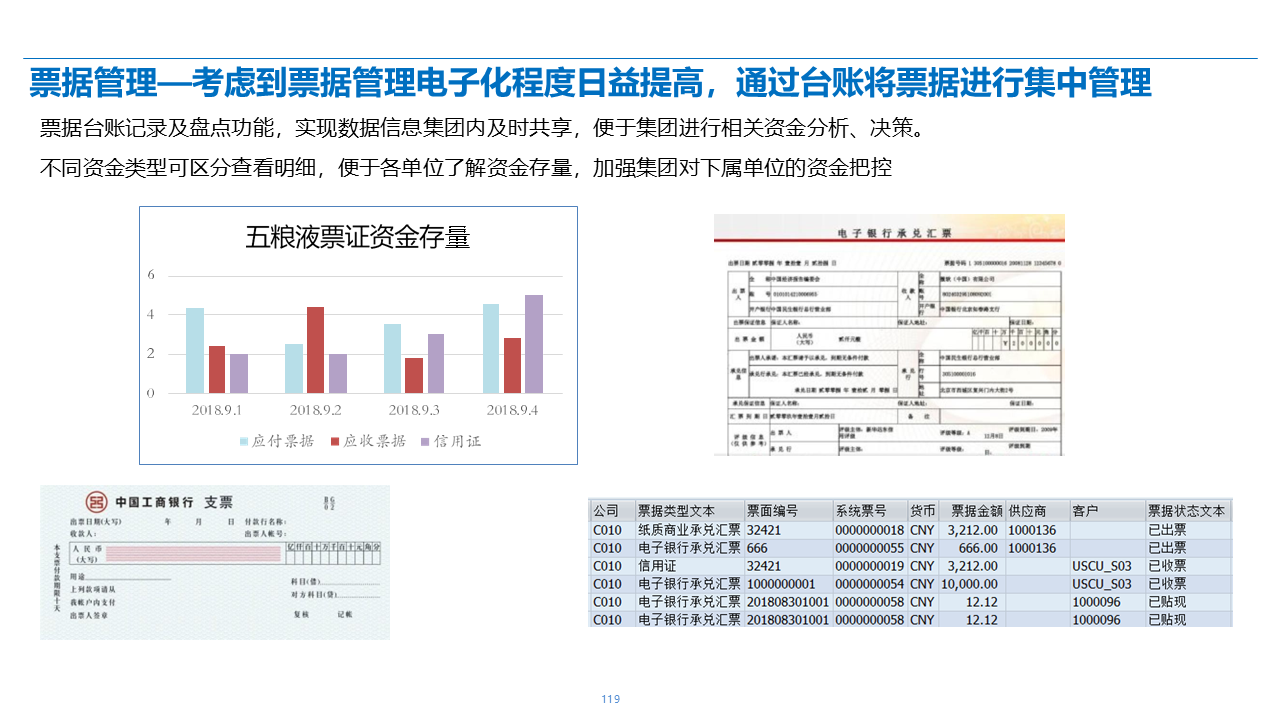Click the 票面编号 column header
This screenshot has width=1280, height=720.
788,511
